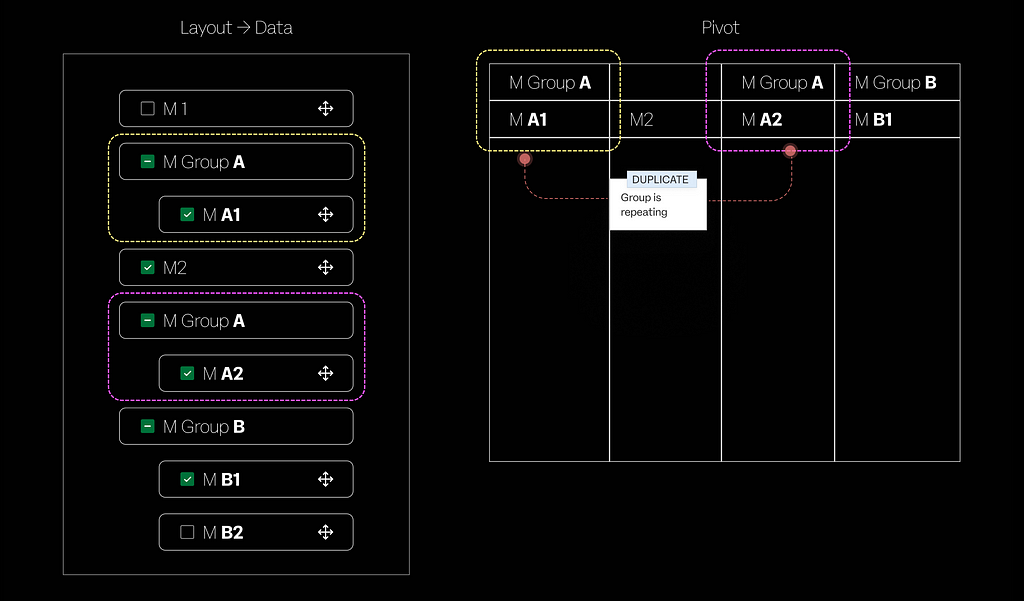Click the DUPLICATE tag label

pyautogui.click(x=660, y=180)
